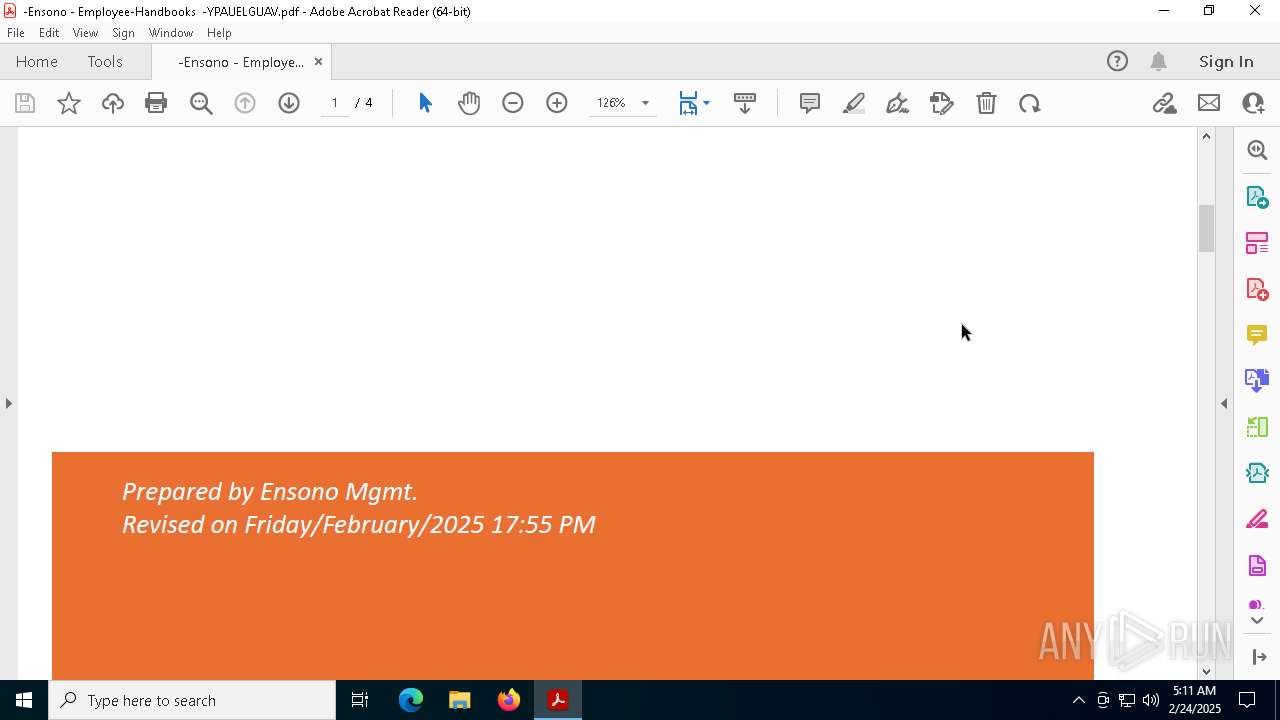Show hidden system tray icons

(1078, 700)
